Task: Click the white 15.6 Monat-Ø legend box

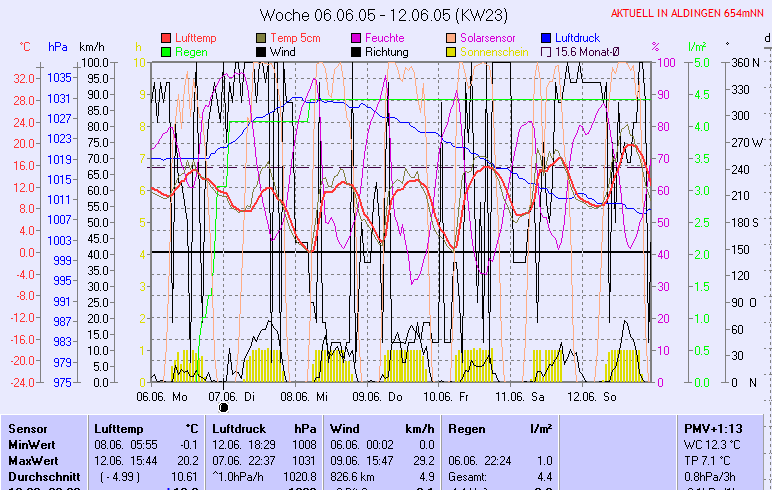Action: pyautogui.click(x=546, y=51)
